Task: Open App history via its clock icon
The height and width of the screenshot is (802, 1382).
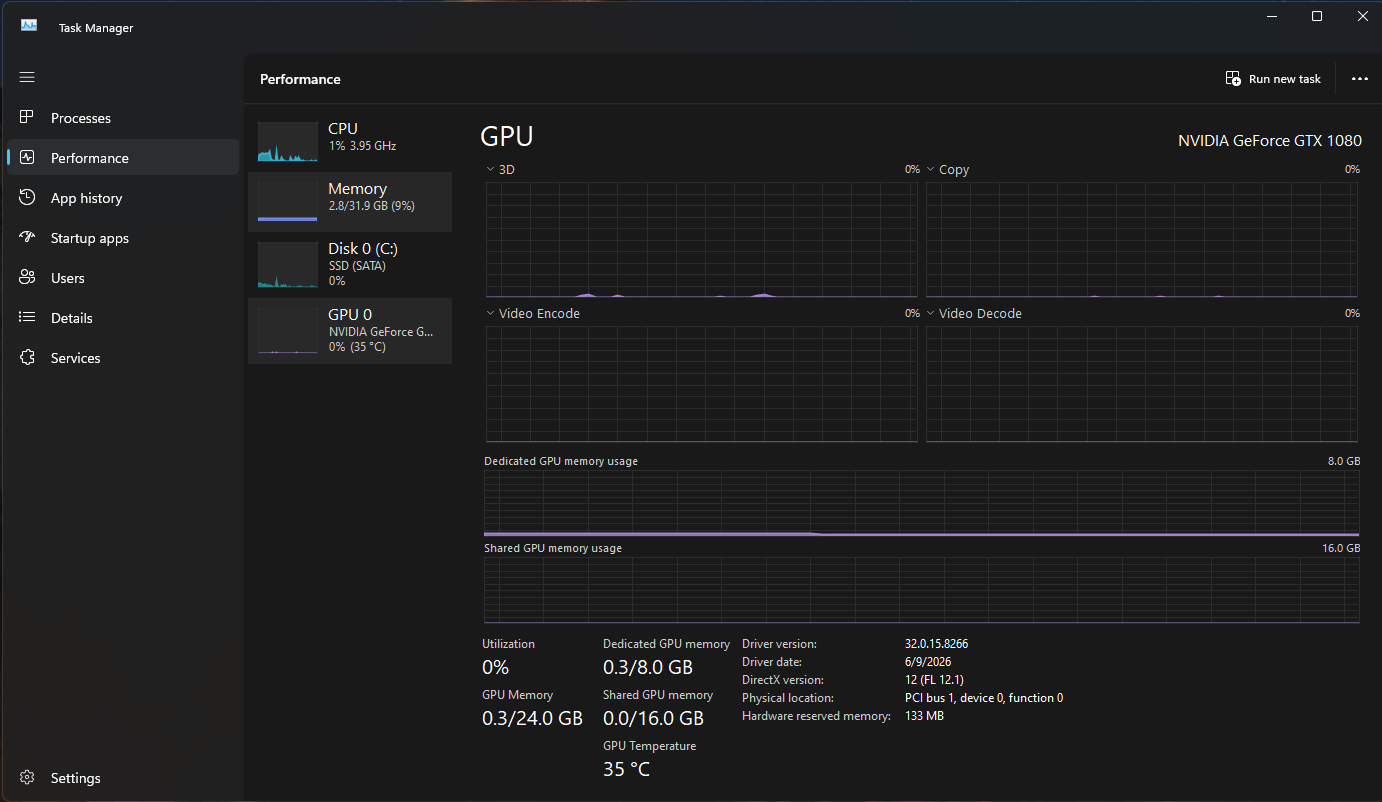Action: tap(27, 198)
